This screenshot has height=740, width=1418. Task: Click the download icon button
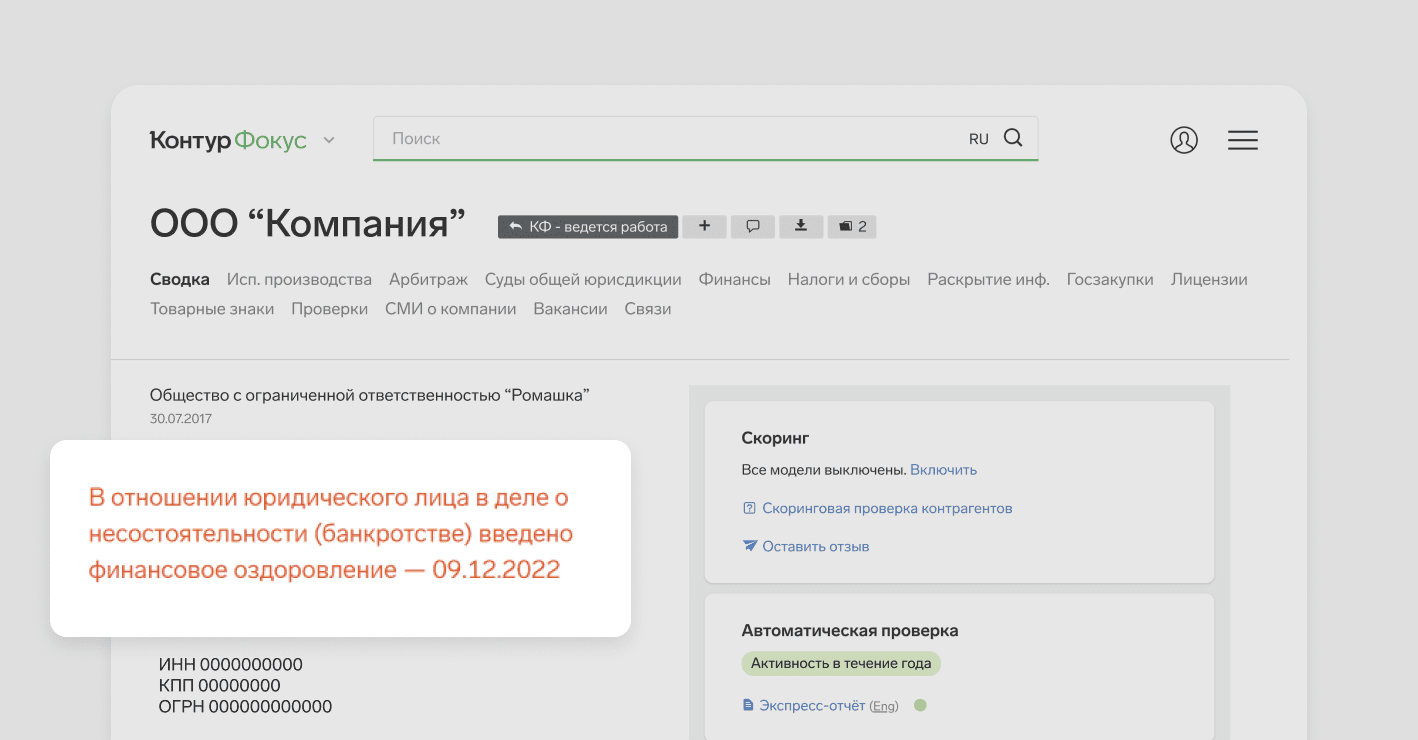801,227
